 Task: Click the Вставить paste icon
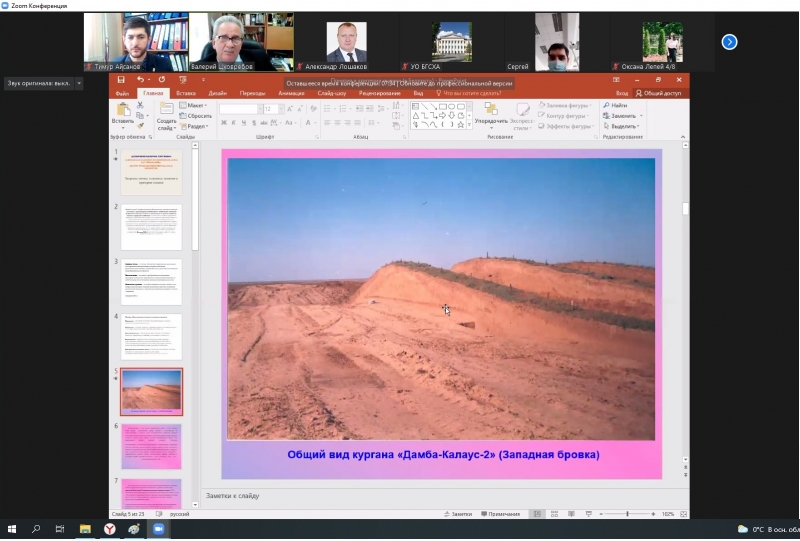pos(123,109)
